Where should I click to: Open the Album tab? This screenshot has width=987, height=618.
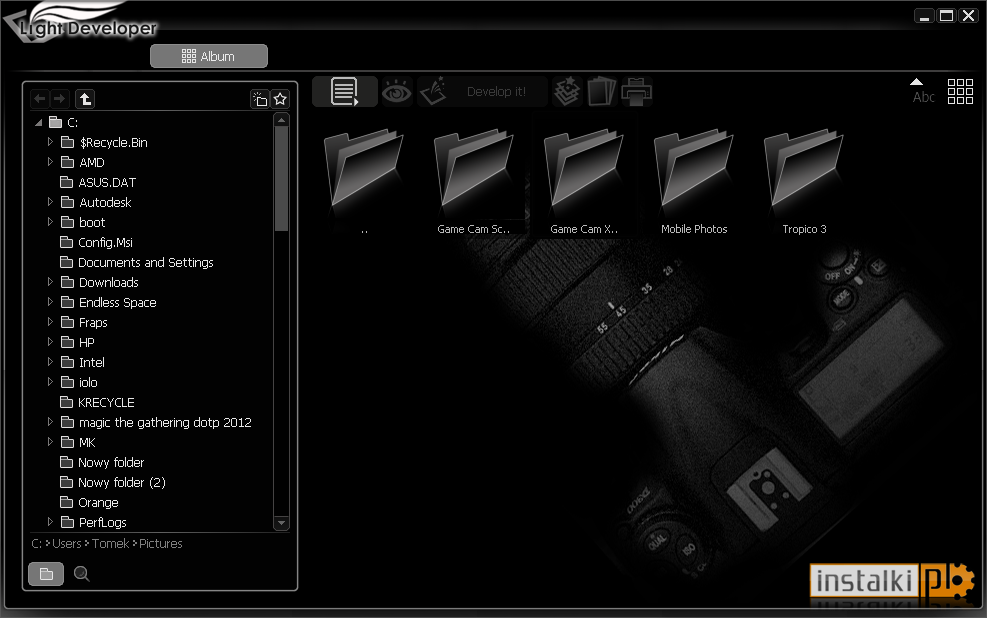(x=208, y=56)
